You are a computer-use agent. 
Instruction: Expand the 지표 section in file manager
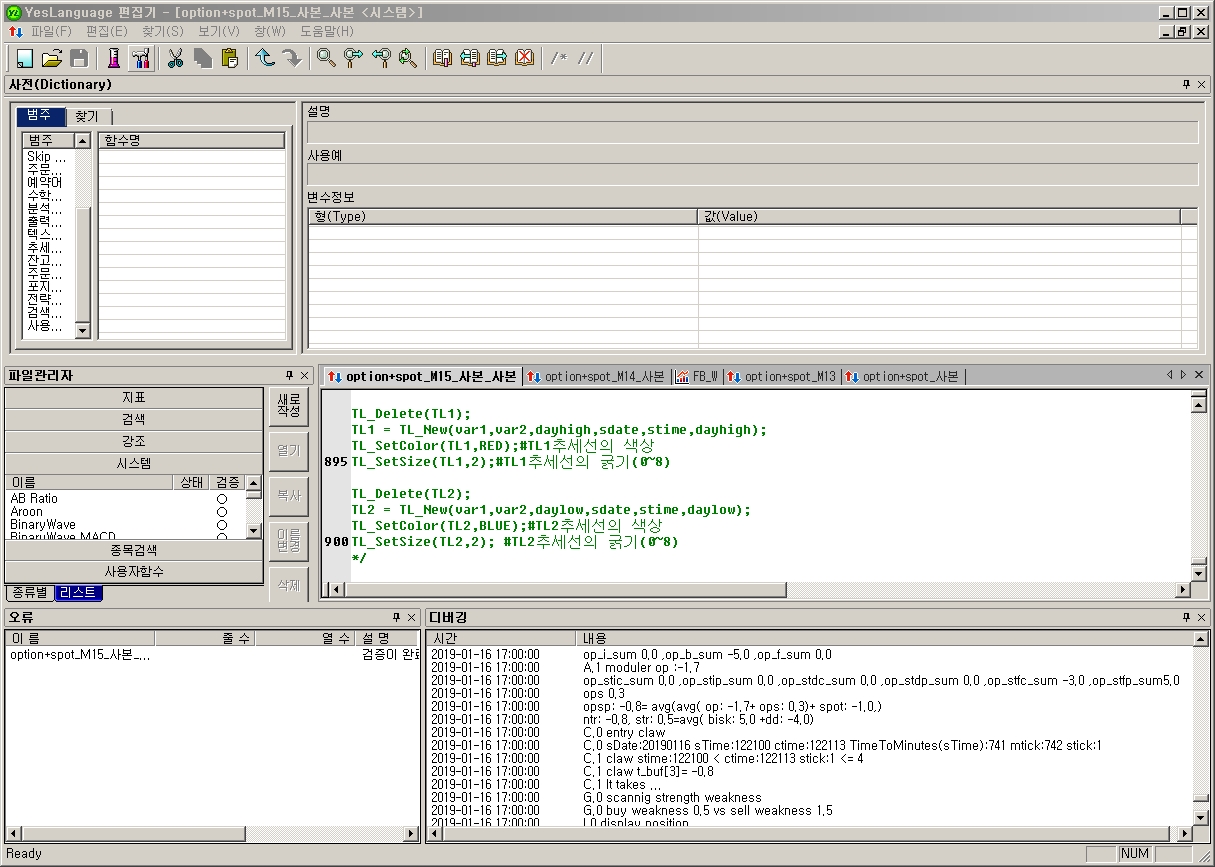point(134,398)
